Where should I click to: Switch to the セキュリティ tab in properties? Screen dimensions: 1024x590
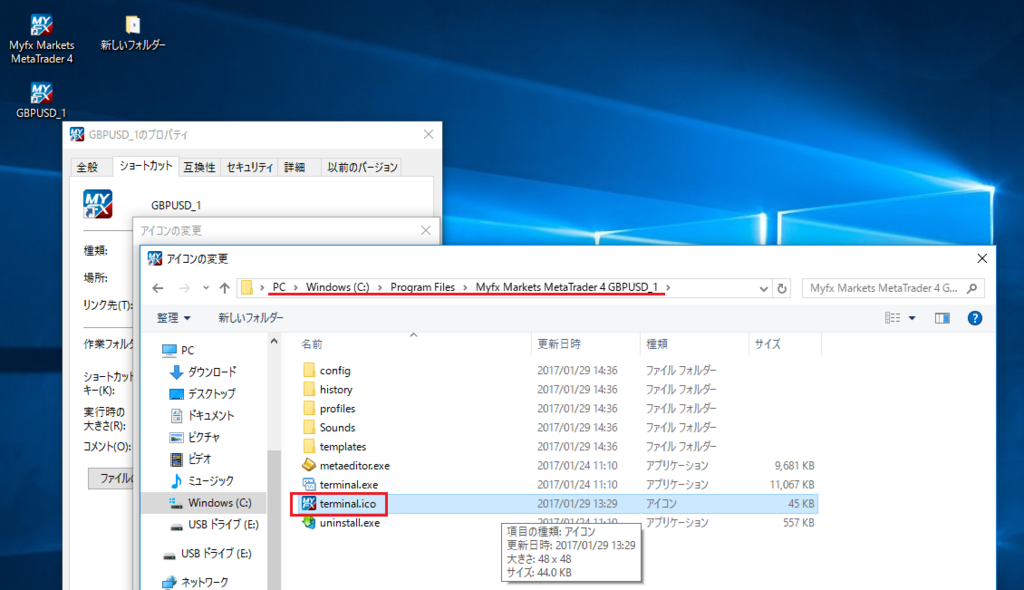point(249,167)
